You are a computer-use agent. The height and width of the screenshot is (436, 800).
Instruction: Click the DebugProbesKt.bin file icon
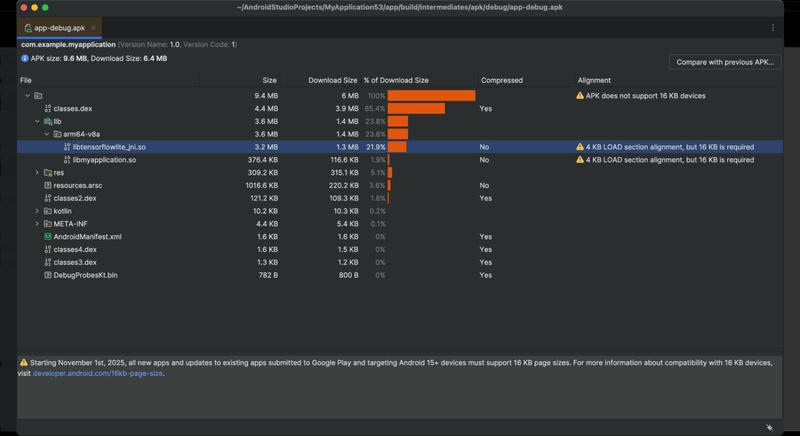[47, 275]
